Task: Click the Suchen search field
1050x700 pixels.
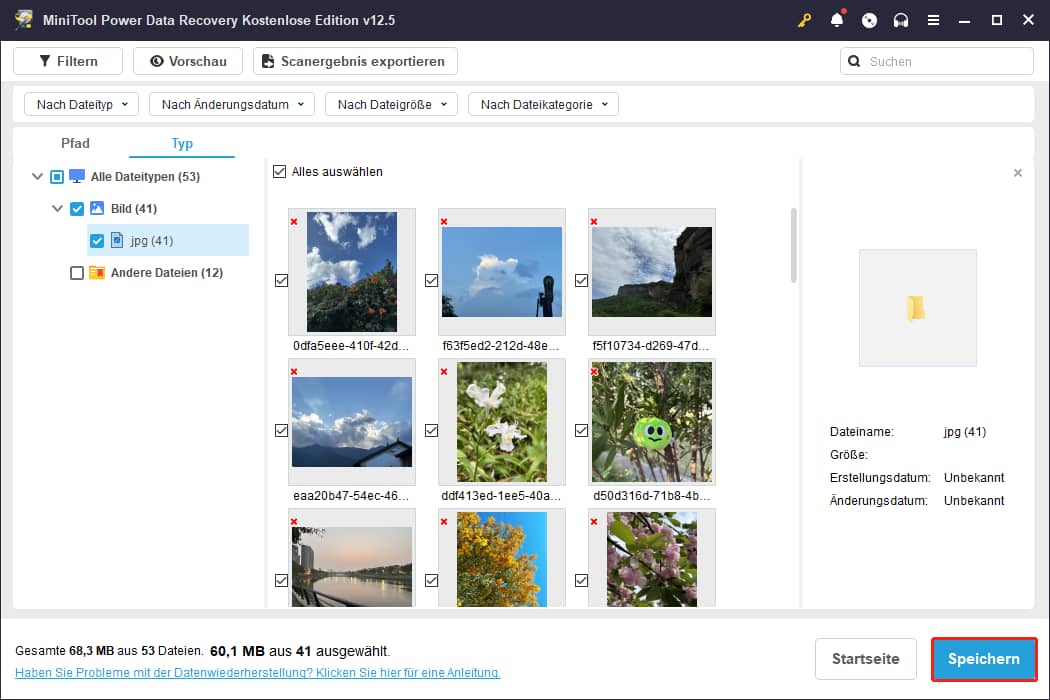Action: coord(936,61)
